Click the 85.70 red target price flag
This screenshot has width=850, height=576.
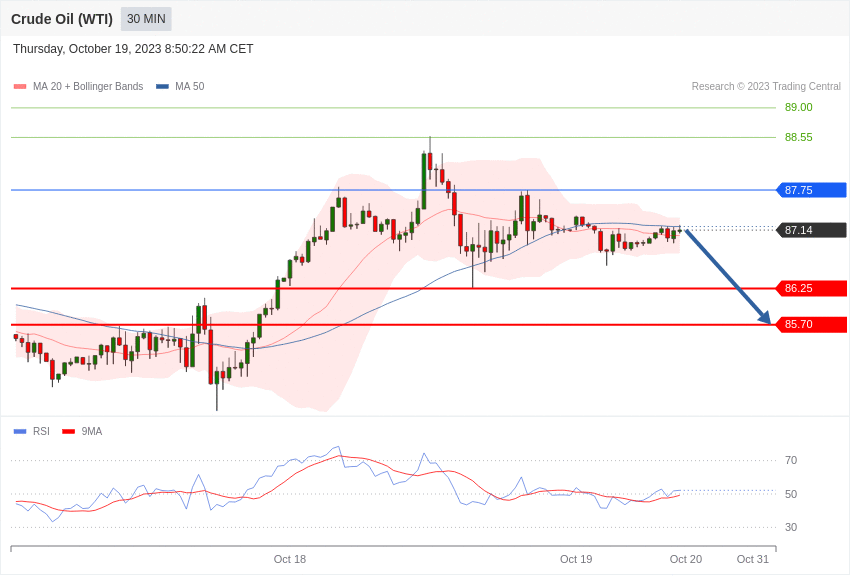(811, 324)
